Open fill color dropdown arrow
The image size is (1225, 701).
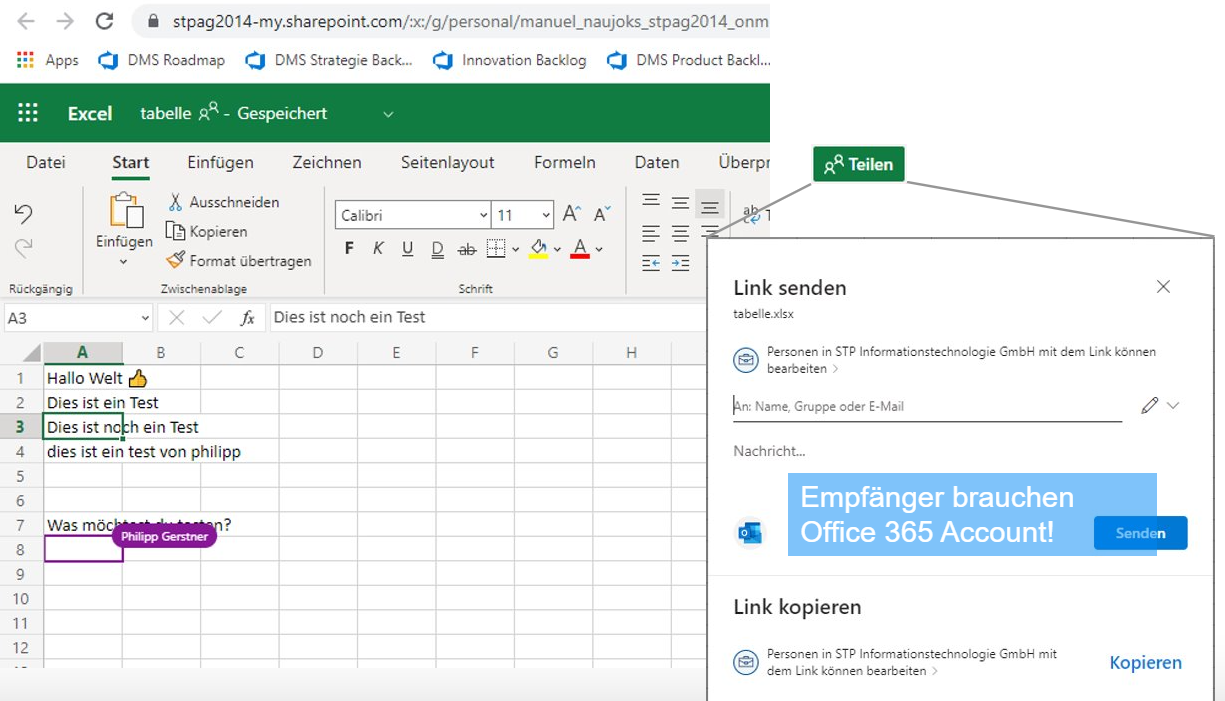click(x=557, y=249)
